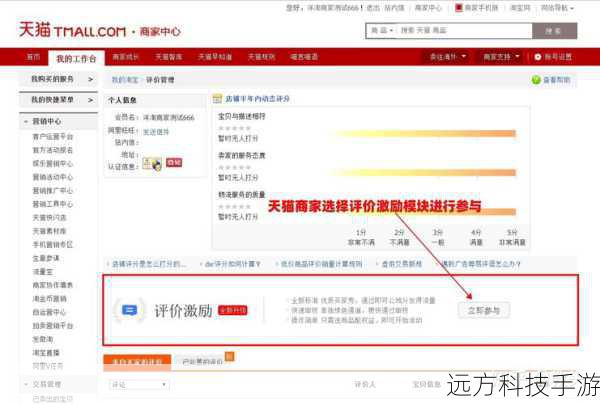Open 官方活动报名 in the sidebar
This screenshot has height=404, width=600.
(52, 150)
